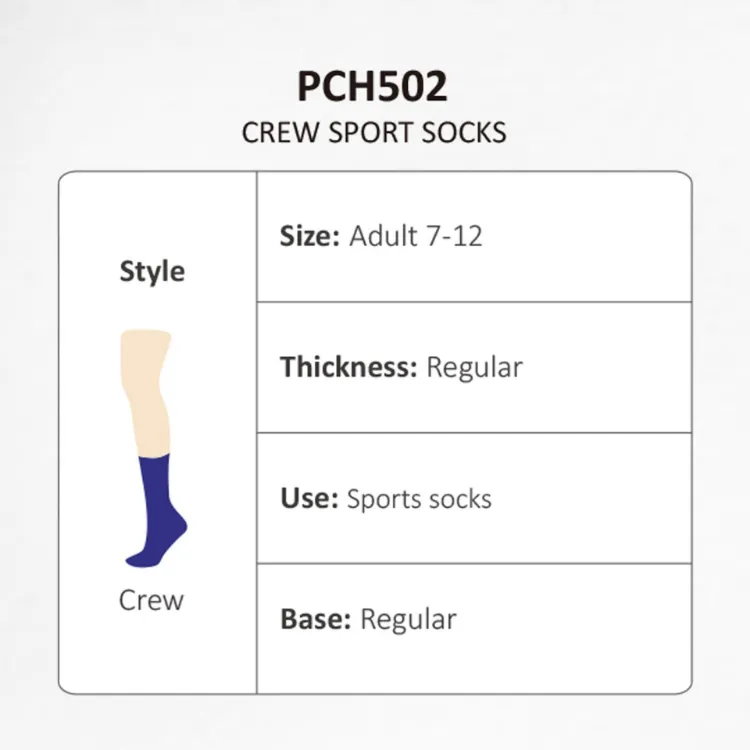Click the bold Thickness: label
This screenshot has height=750, width=750.
point(349,367)
